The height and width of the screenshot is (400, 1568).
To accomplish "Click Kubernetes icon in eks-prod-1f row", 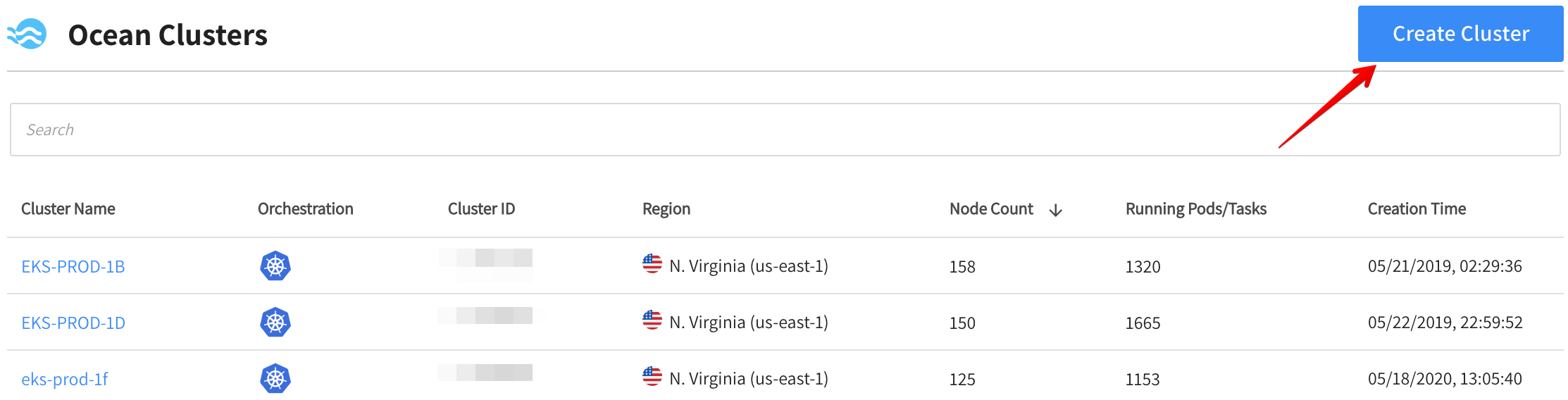I will pyautogui.click(x=275, y=379).
